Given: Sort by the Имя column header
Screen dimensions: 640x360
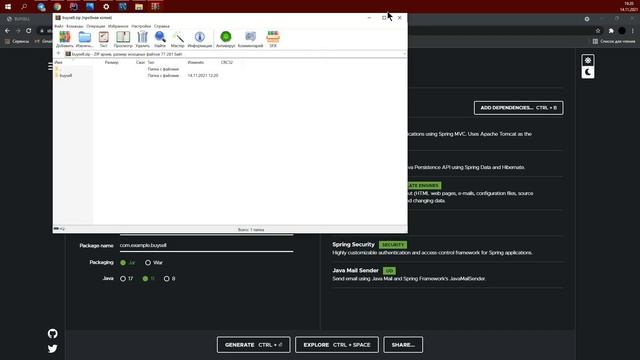Looking at the screenshot, I should (x=59, y=62).
